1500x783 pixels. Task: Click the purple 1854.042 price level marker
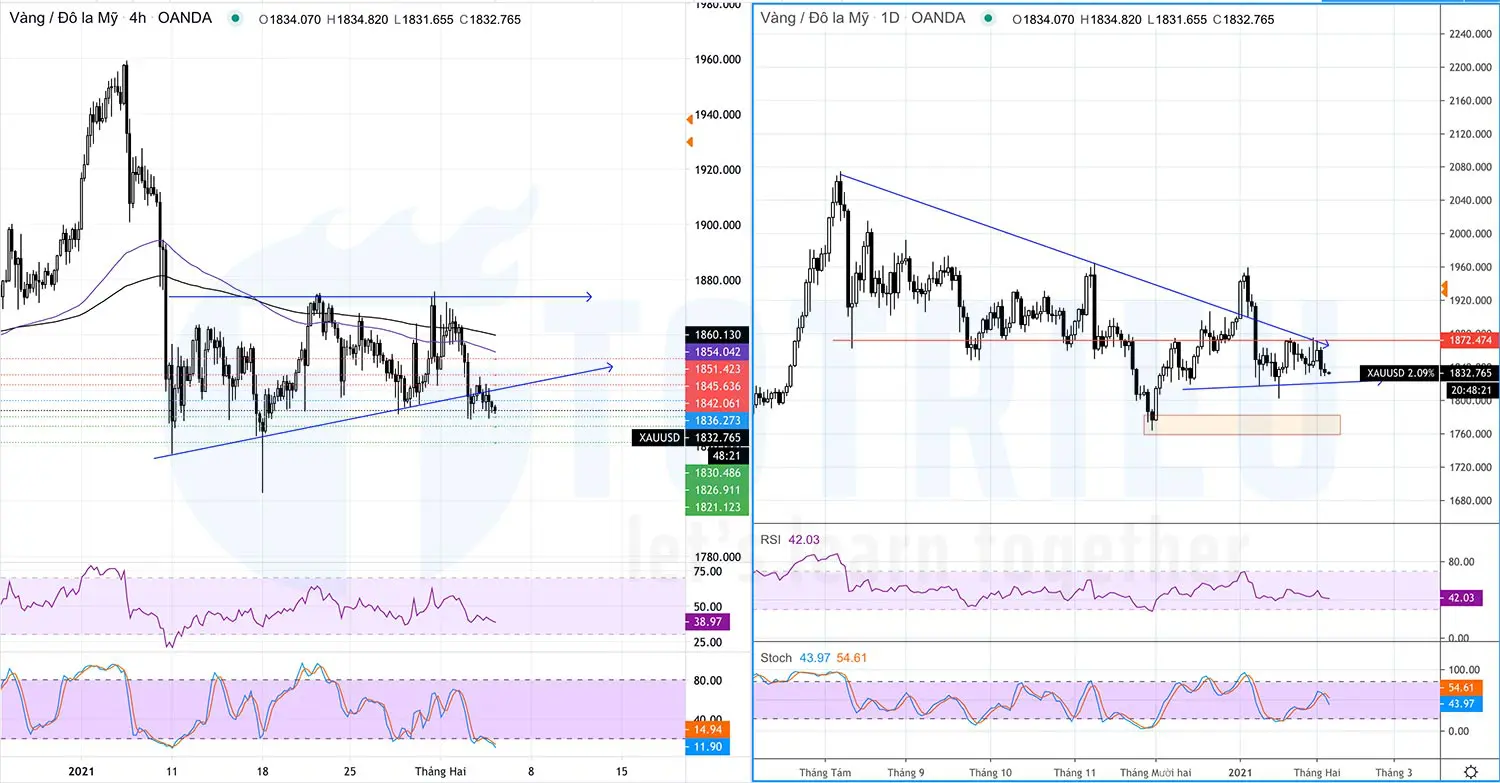717,352
